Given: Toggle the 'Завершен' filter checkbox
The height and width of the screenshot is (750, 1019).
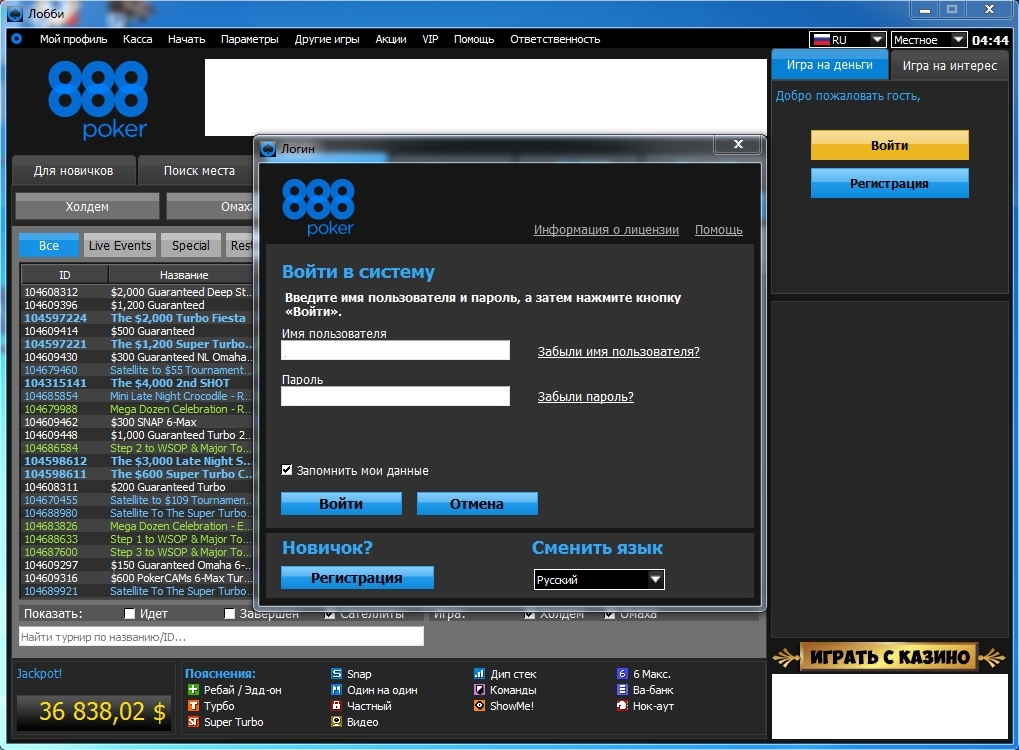Looking at the screenshot, I should (x=229, y=614).
